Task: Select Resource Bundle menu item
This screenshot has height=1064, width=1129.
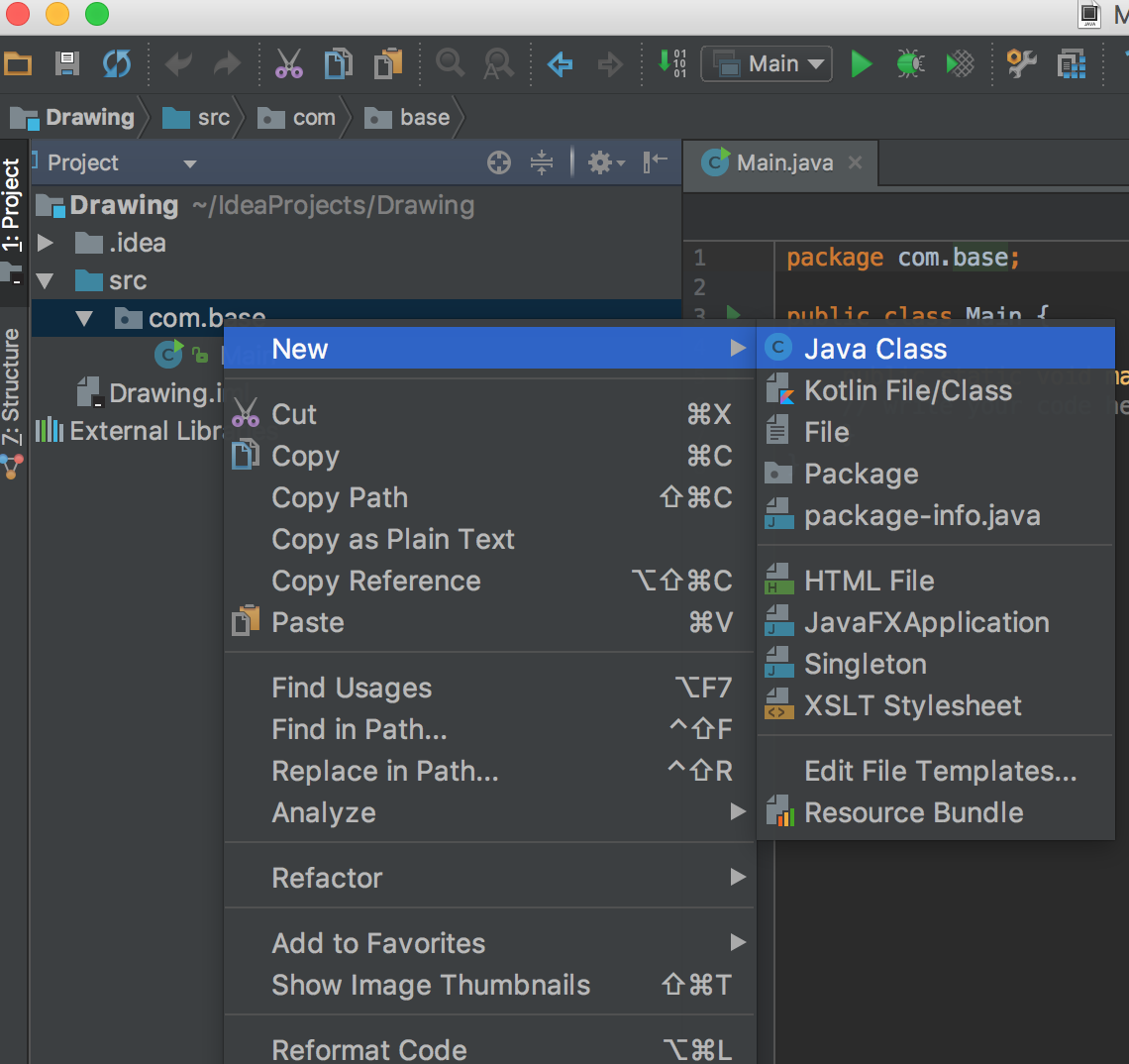Action: 936,812
